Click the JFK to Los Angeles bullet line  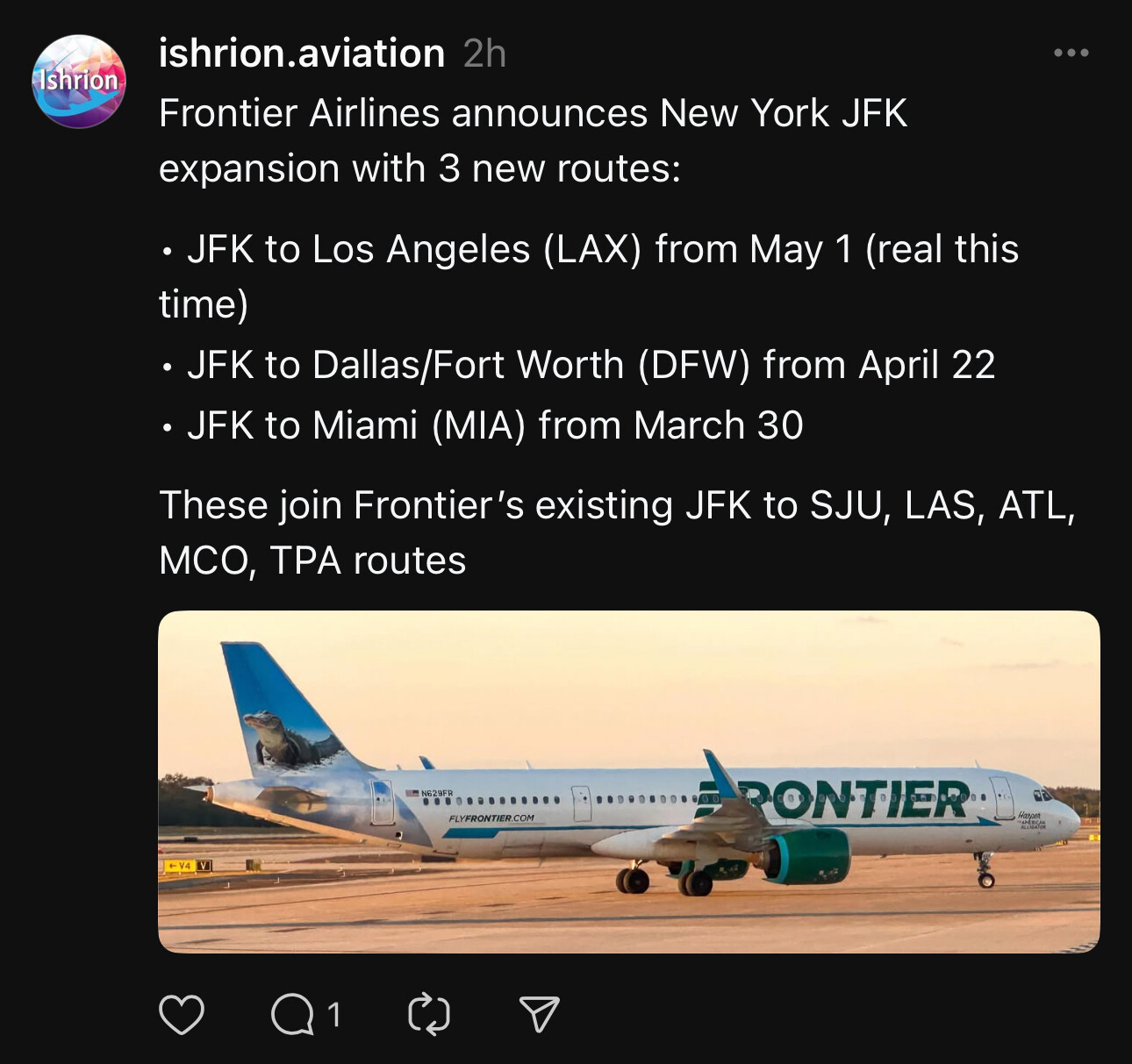click(602, 250)
